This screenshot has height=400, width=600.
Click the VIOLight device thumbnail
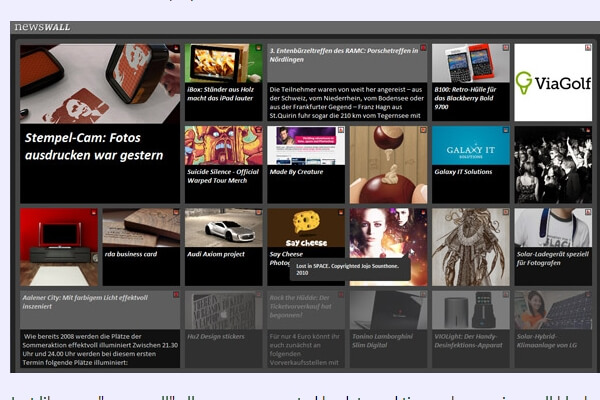pyautogui.click(x=471, y=310)
